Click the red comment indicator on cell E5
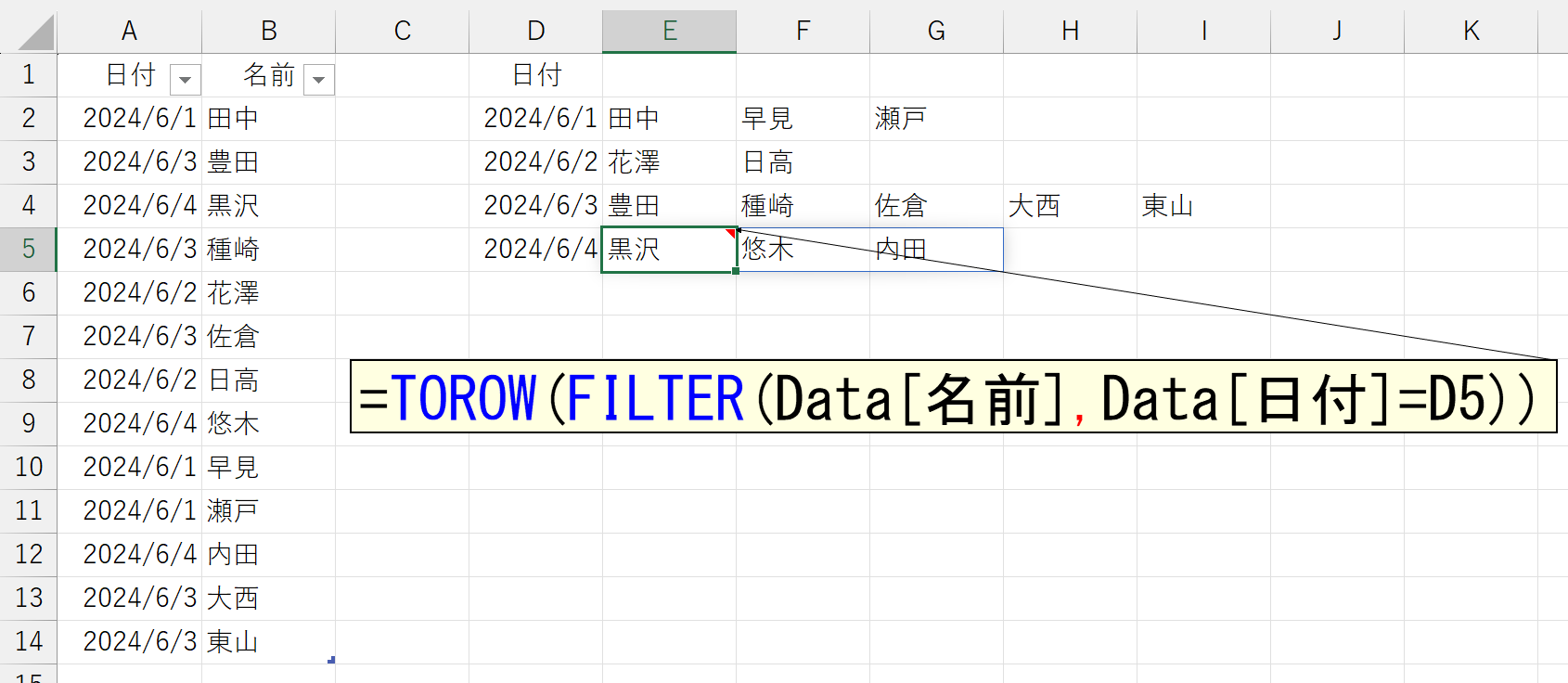 coord(731,233)
